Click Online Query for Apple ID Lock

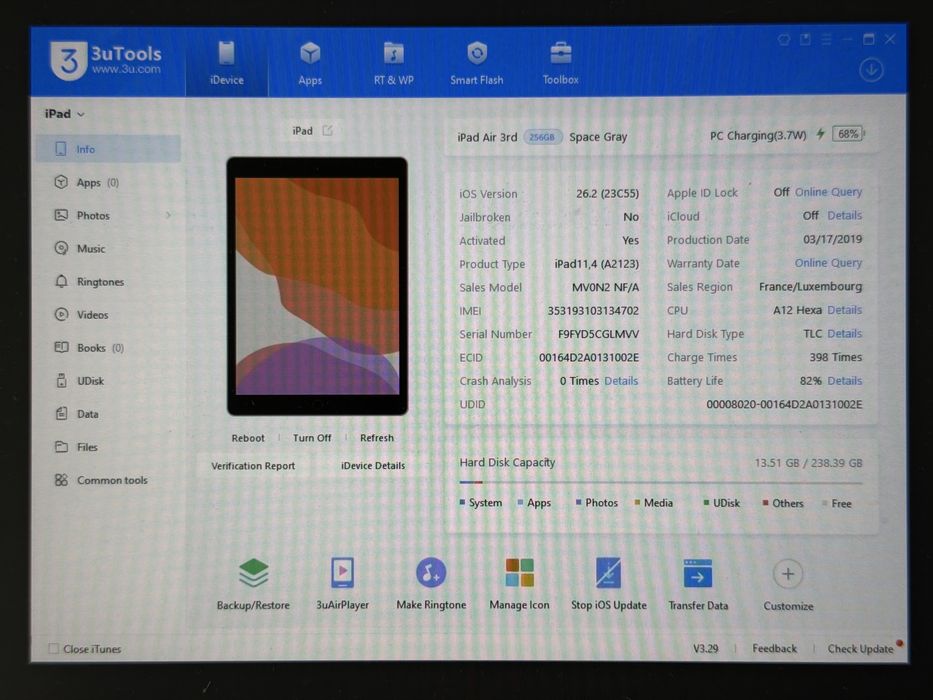pyautogui.click(x=828, y=192)
